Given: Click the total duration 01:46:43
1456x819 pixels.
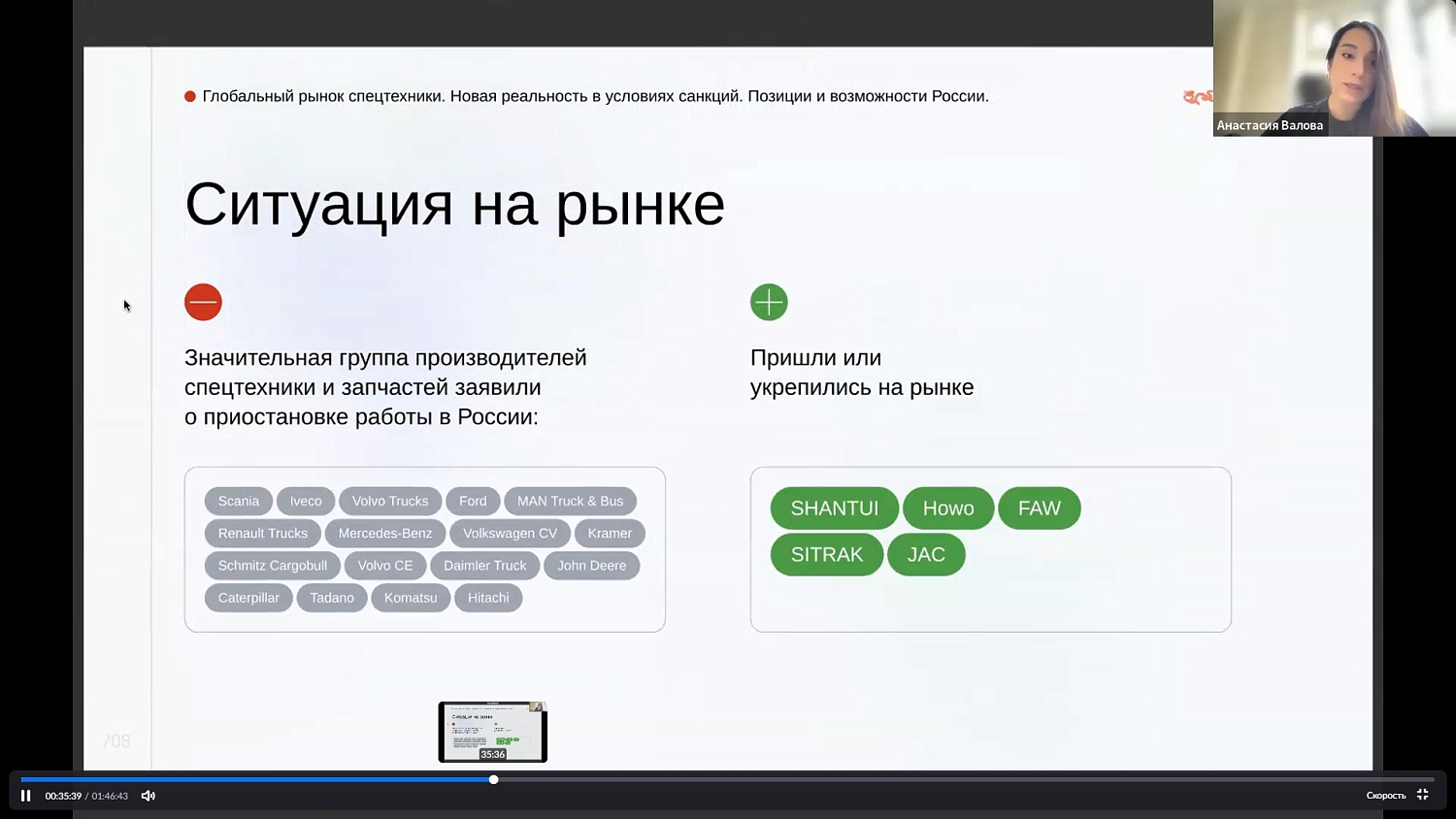Looking at the screenshot, I should coord(110,796).
